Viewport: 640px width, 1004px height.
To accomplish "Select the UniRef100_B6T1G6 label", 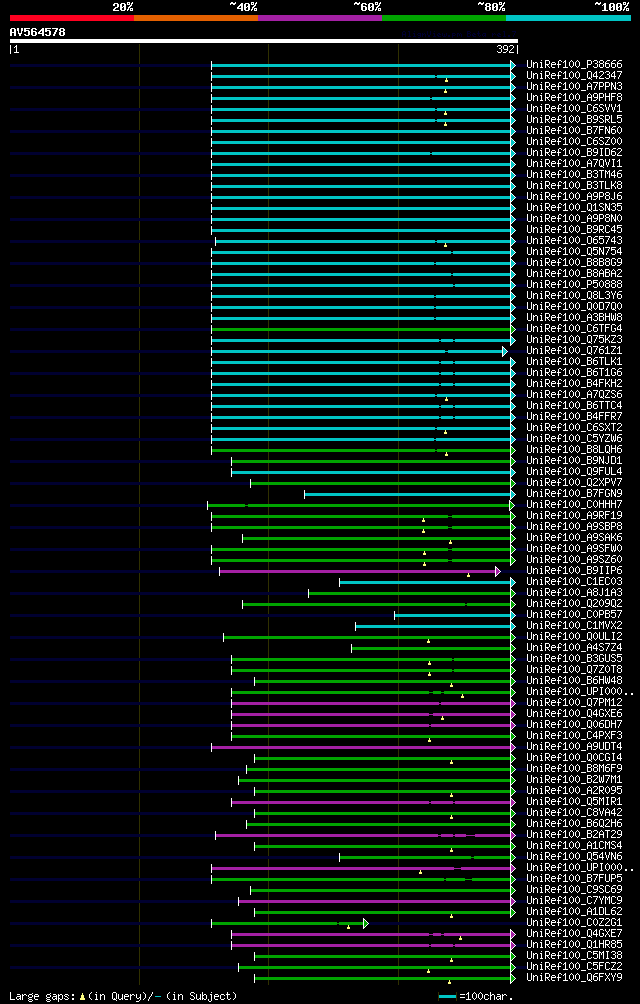I will [x=574, y=372].
